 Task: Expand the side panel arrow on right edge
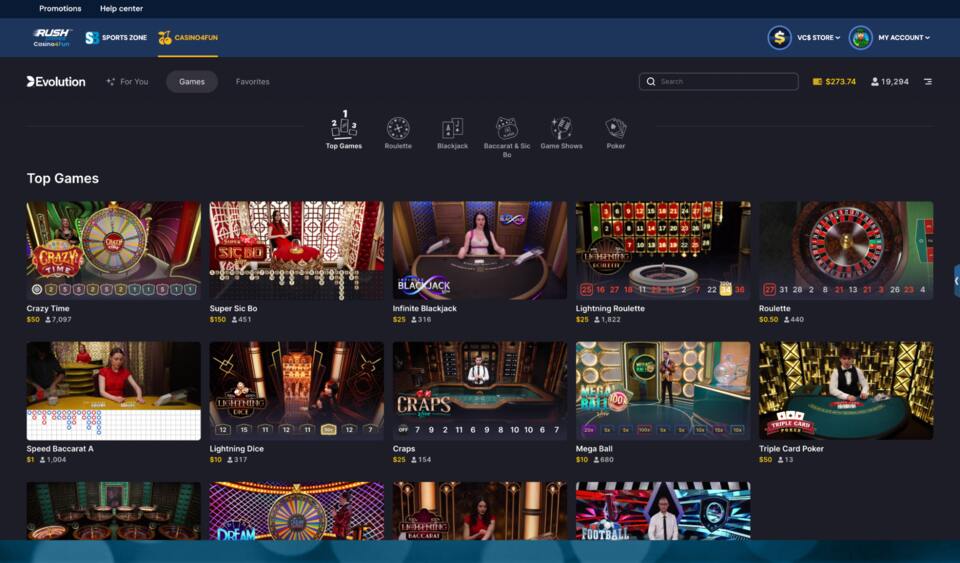[x=955, y=281]
